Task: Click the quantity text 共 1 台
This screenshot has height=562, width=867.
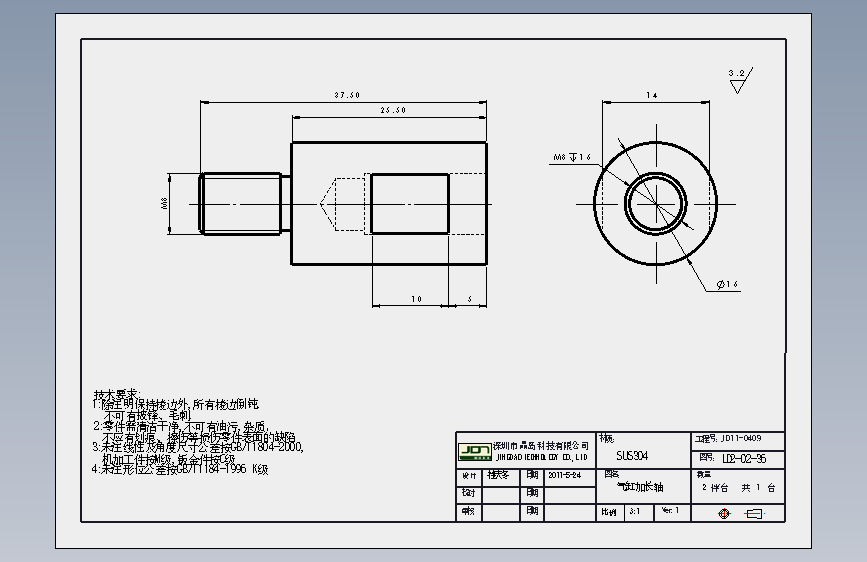Action: pyautogui.click(x=759, y=488)
